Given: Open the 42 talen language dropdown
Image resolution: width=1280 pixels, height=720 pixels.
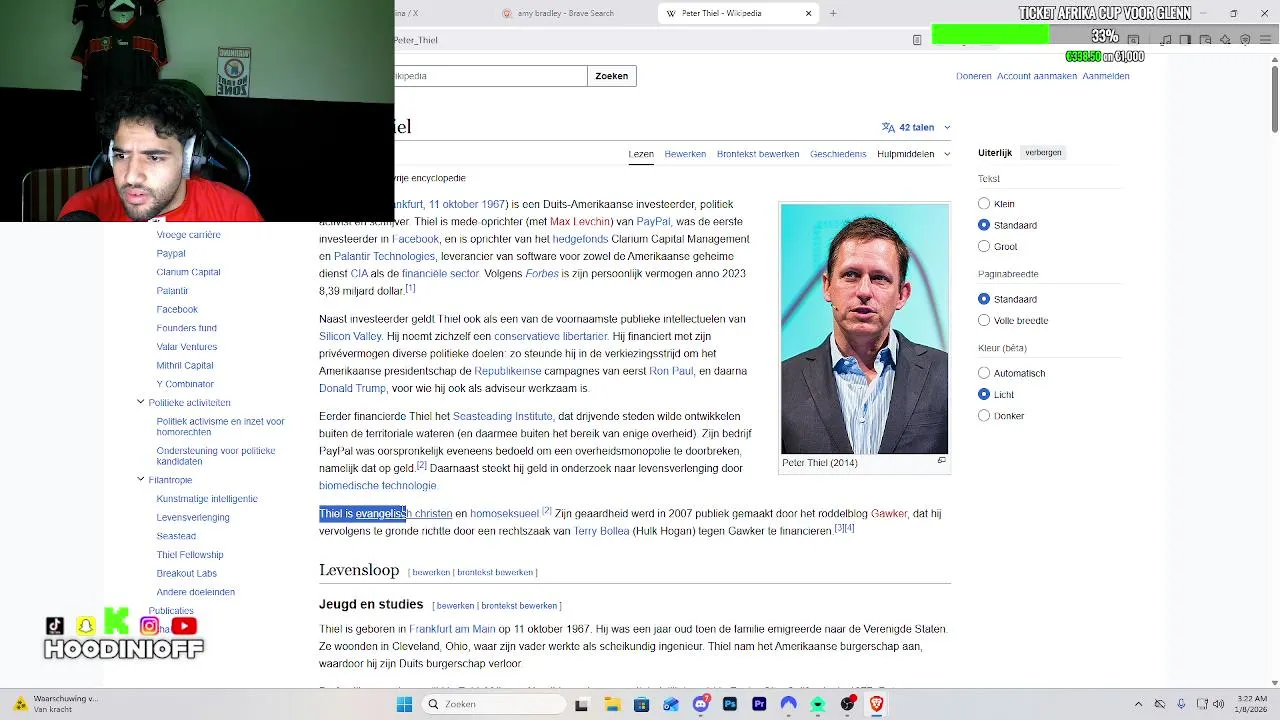Looking at the screenshot, I should click(x=916, y=127).
